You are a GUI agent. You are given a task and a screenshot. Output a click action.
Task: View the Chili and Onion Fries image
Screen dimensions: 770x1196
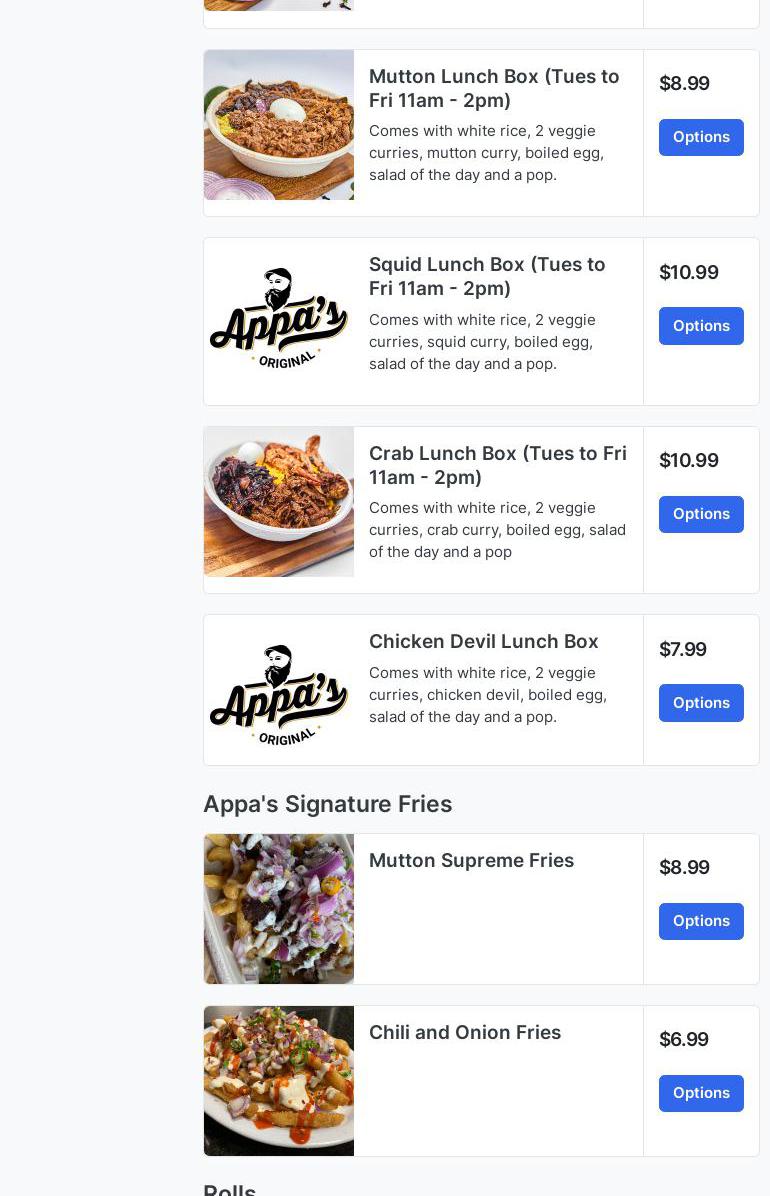pos(279,1081)
